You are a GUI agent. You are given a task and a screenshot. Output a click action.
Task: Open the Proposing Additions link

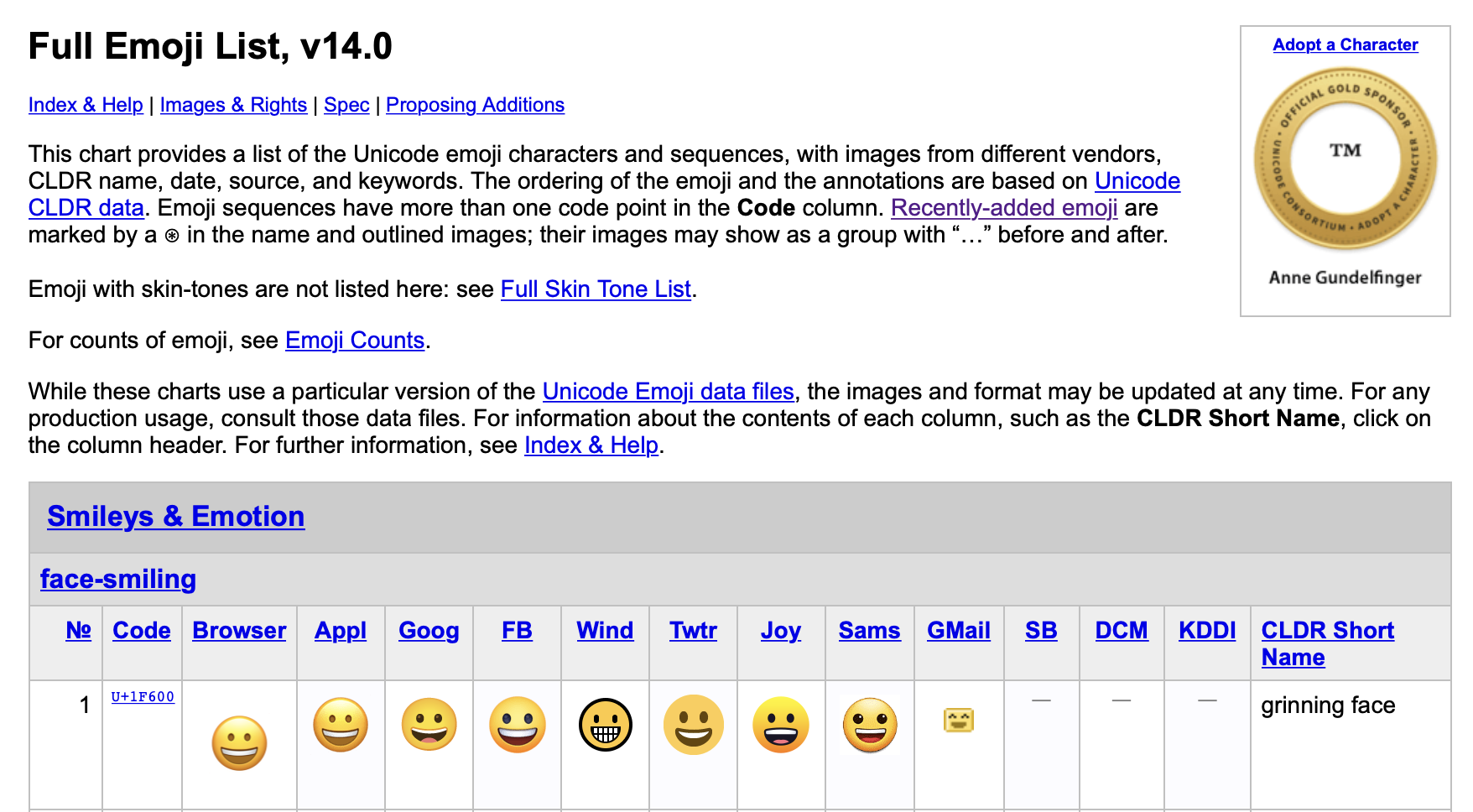475,105
